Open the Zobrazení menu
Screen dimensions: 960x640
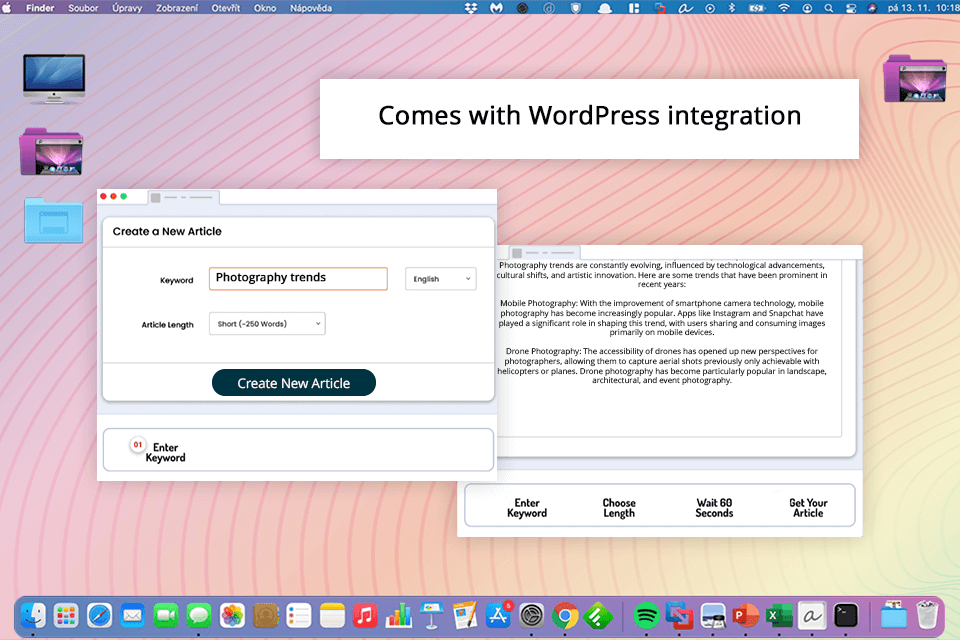pyautogui.click(x=177, y=8)
